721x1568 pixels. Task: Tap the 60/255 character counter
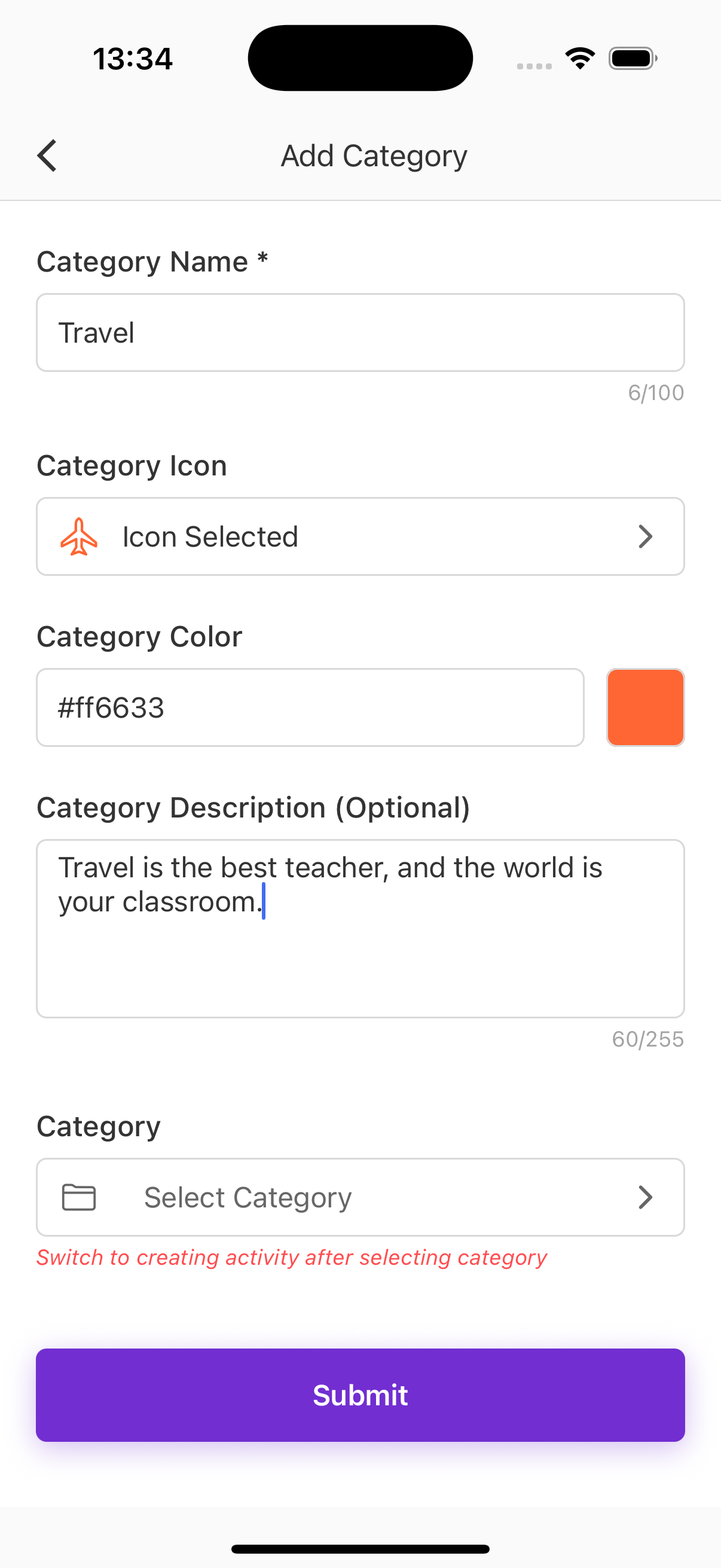pyautogui.click(x=647, y=1039)
